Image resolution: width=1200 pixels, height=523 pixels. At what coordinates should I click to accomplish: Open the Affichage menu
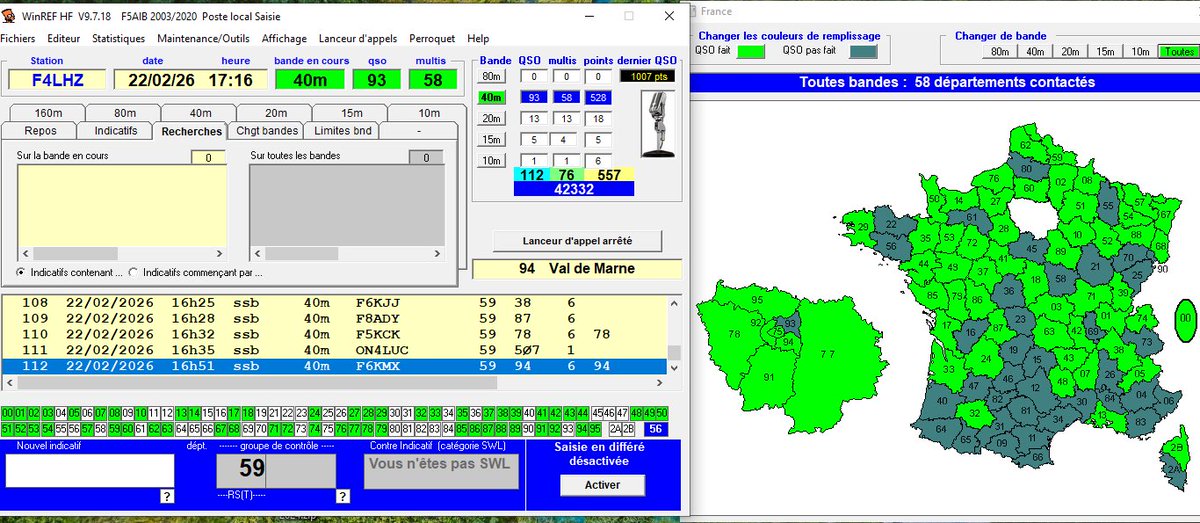(284, 38)
